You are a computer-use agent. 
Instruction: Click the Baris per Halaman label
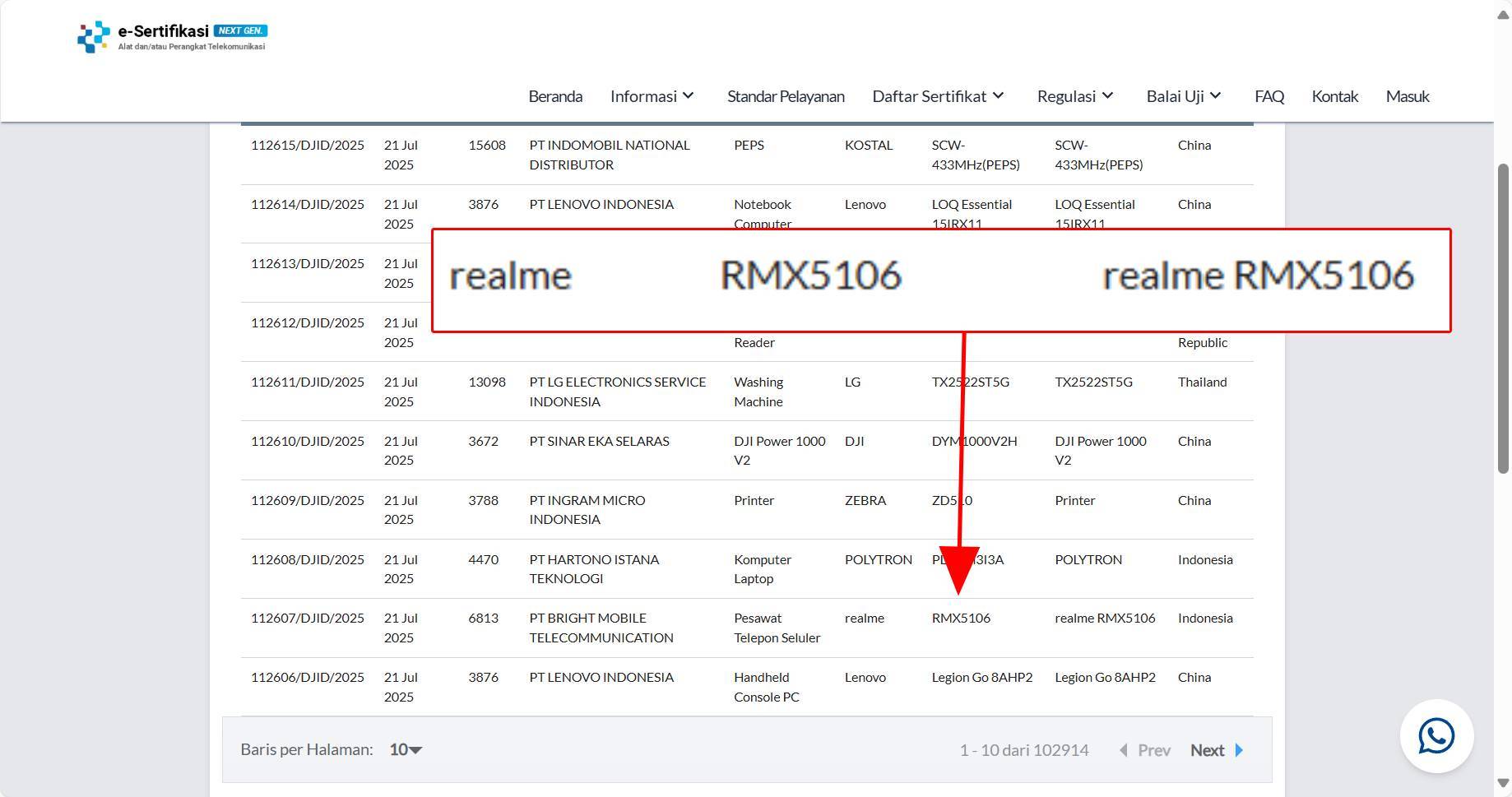[307, 749]
